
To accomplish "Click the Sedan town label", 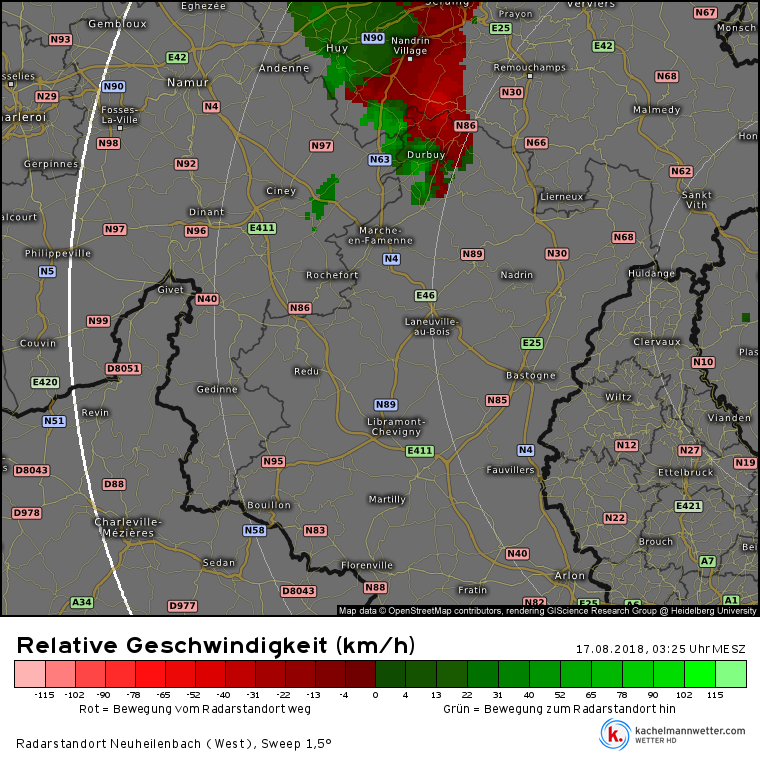I will [219, 562].
